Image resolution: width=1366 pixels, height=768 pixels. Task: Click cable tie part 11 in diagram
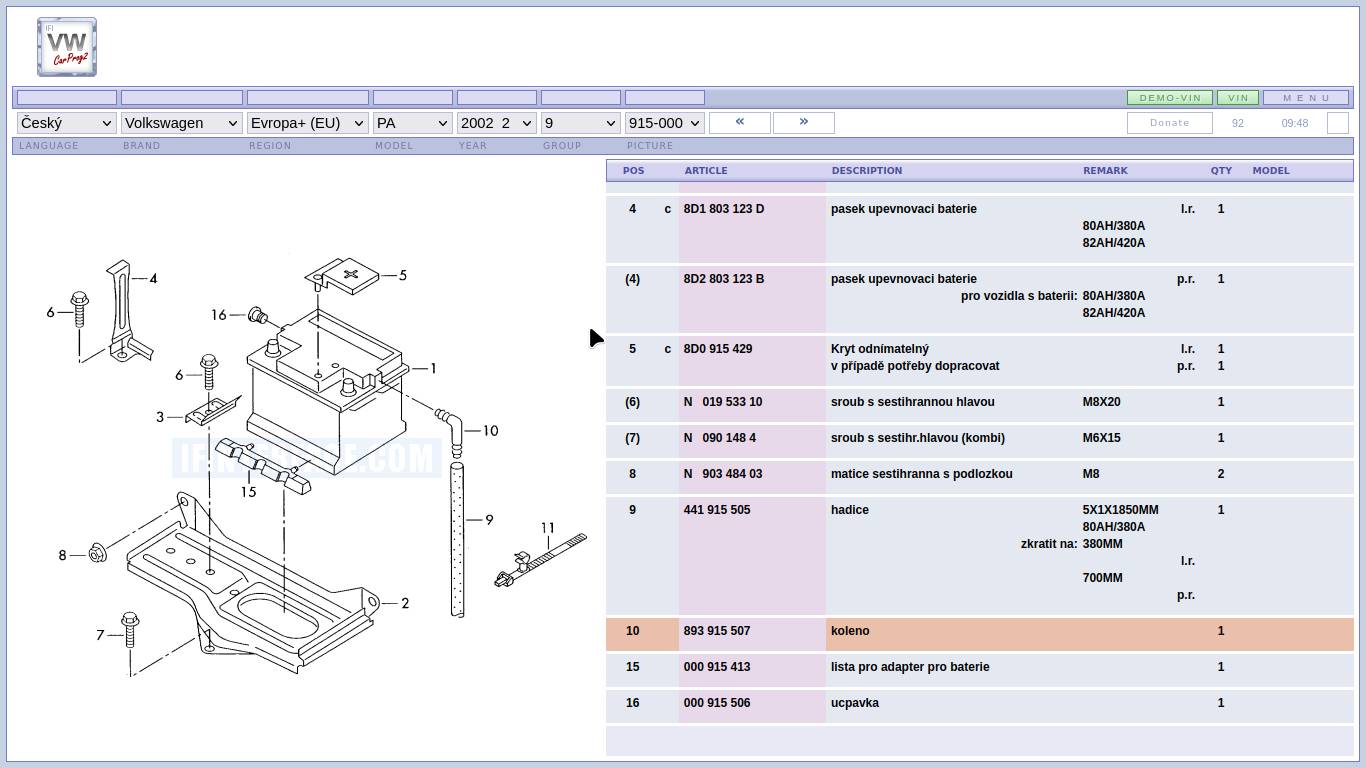tap(540, 562)
